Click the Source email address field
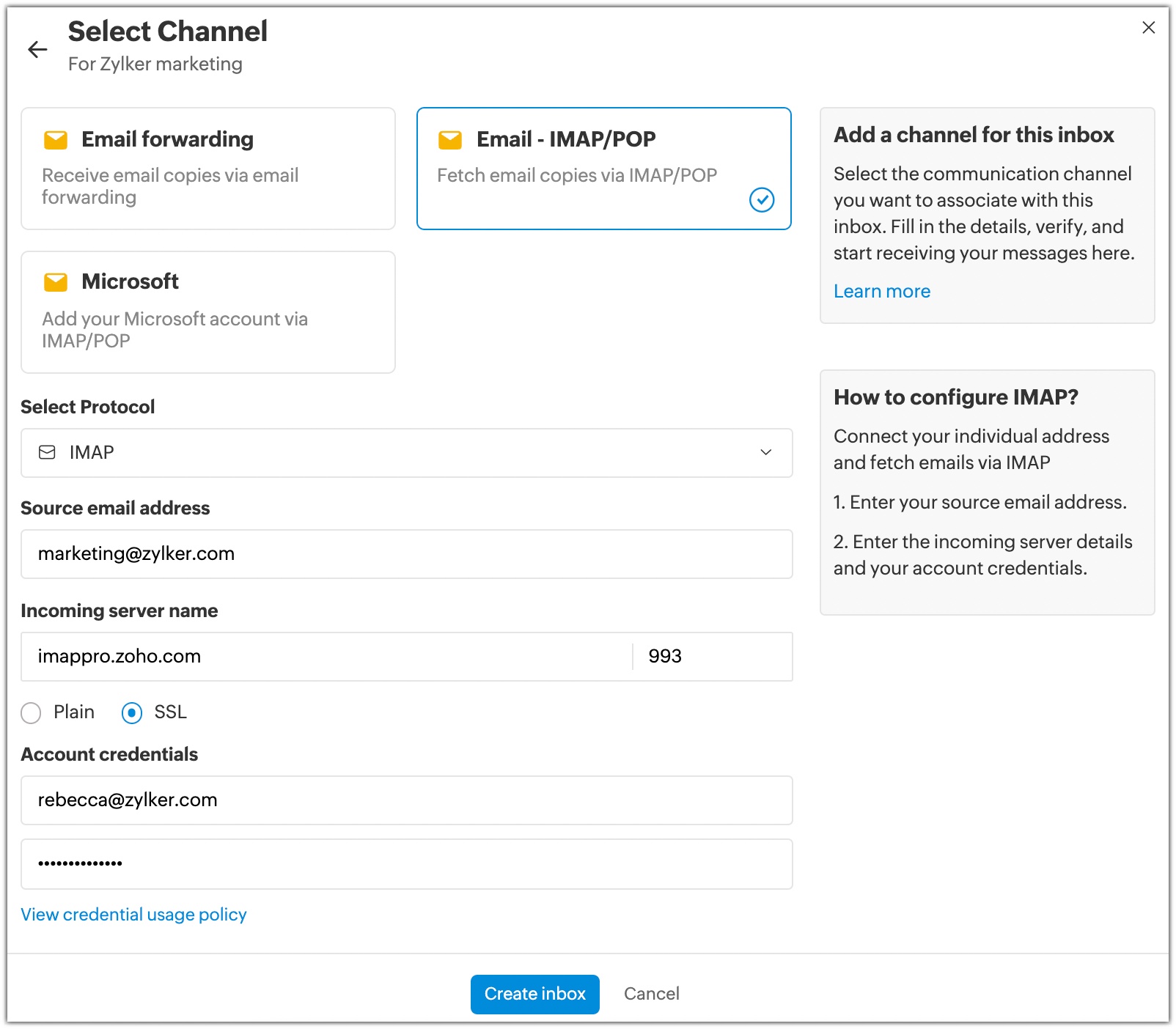Screen dimensions: 1176x1029 click(x=406, y=554)
